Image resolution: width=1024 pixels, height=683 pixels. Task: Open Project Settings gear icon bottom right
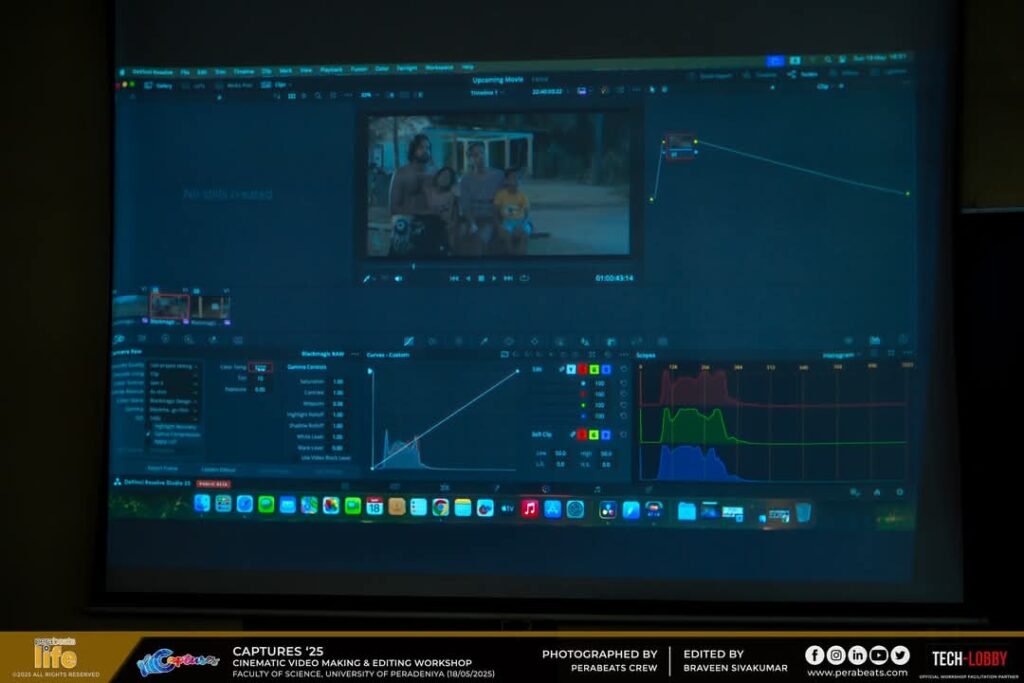[x=900, y=492]
